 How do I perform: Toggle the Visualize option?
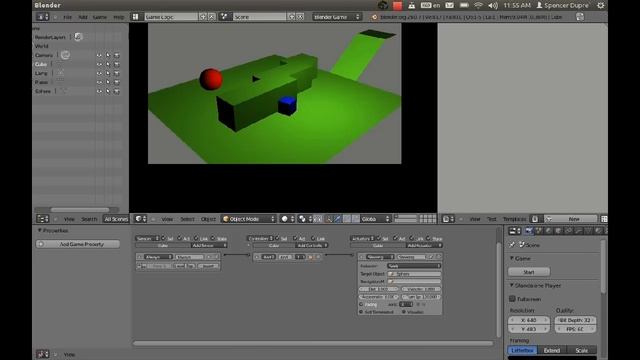coord(404,312)
